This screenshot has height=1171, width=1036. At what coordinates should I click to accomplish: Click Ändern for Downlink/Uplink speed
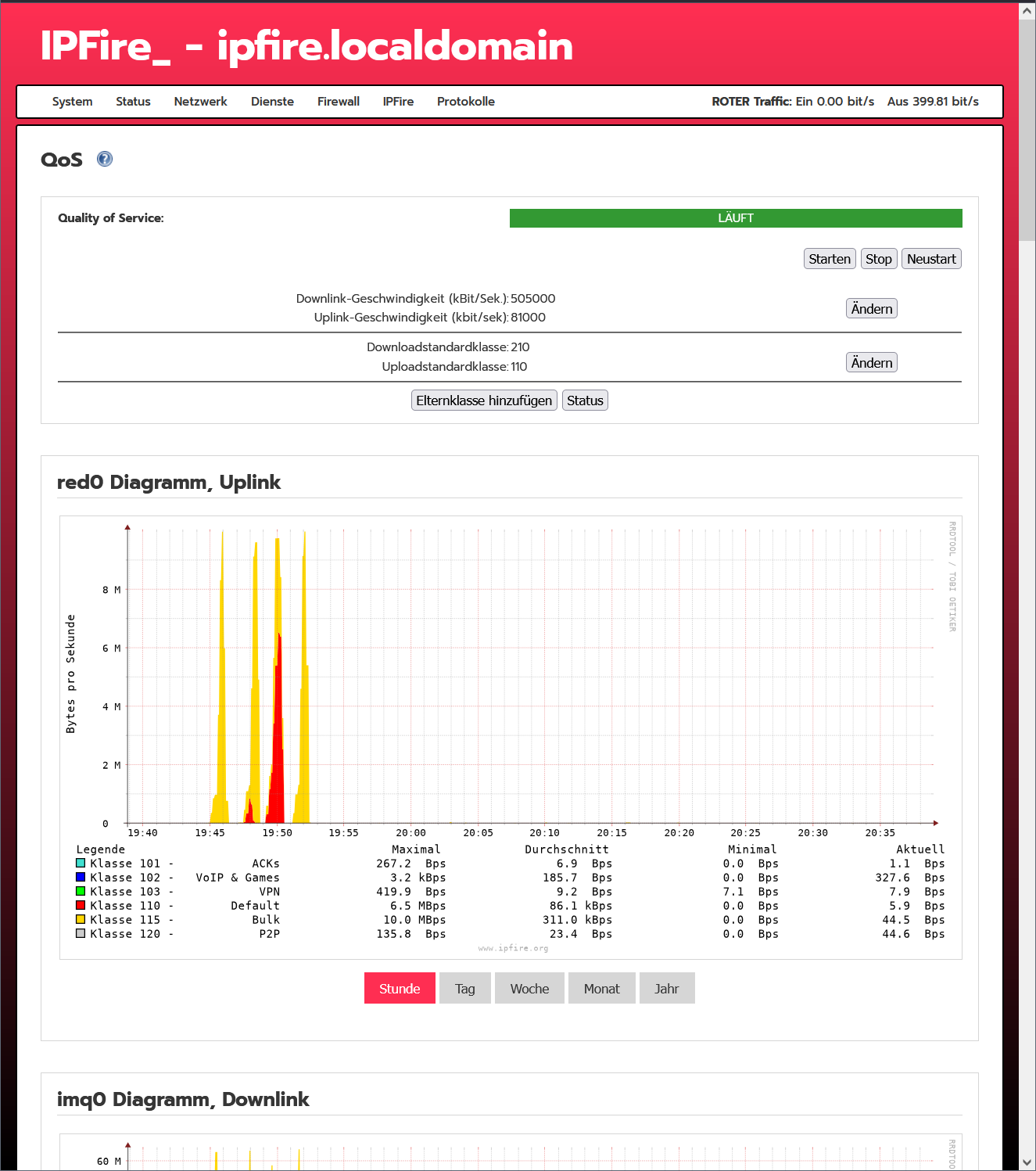pyautogui.click(x=872, y=308)
